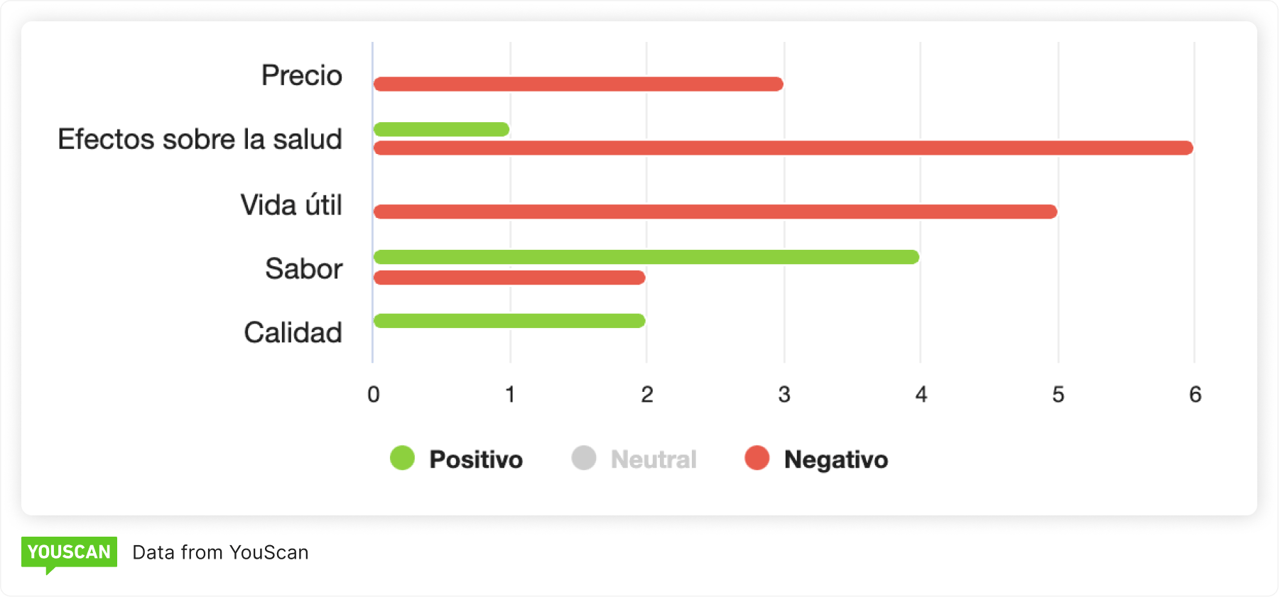Viewport: 1280px width, 597px height.
Task: Click the Efectos sobre la salud red bar
Action: click(782, 148)
